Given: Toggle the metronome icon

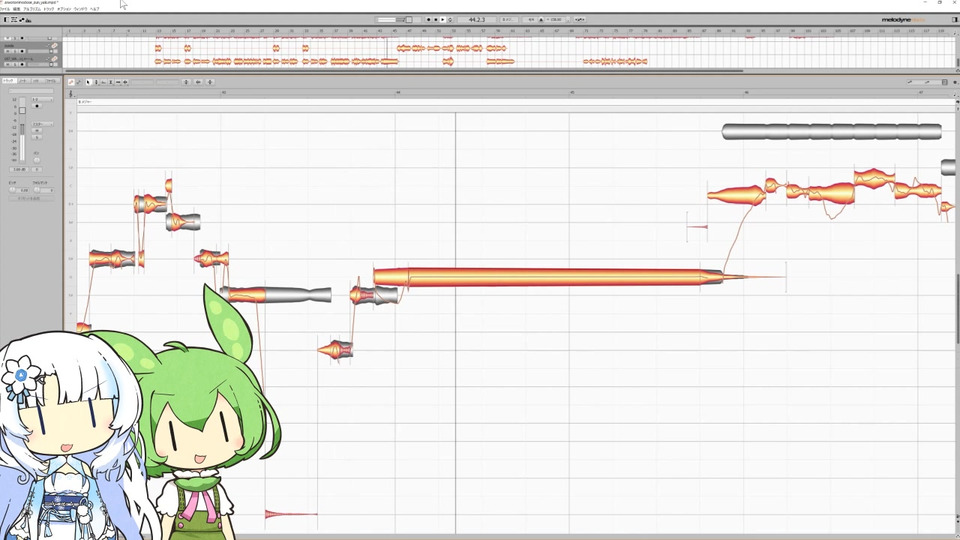Looking at the screenshot, I should pos(541,20).
